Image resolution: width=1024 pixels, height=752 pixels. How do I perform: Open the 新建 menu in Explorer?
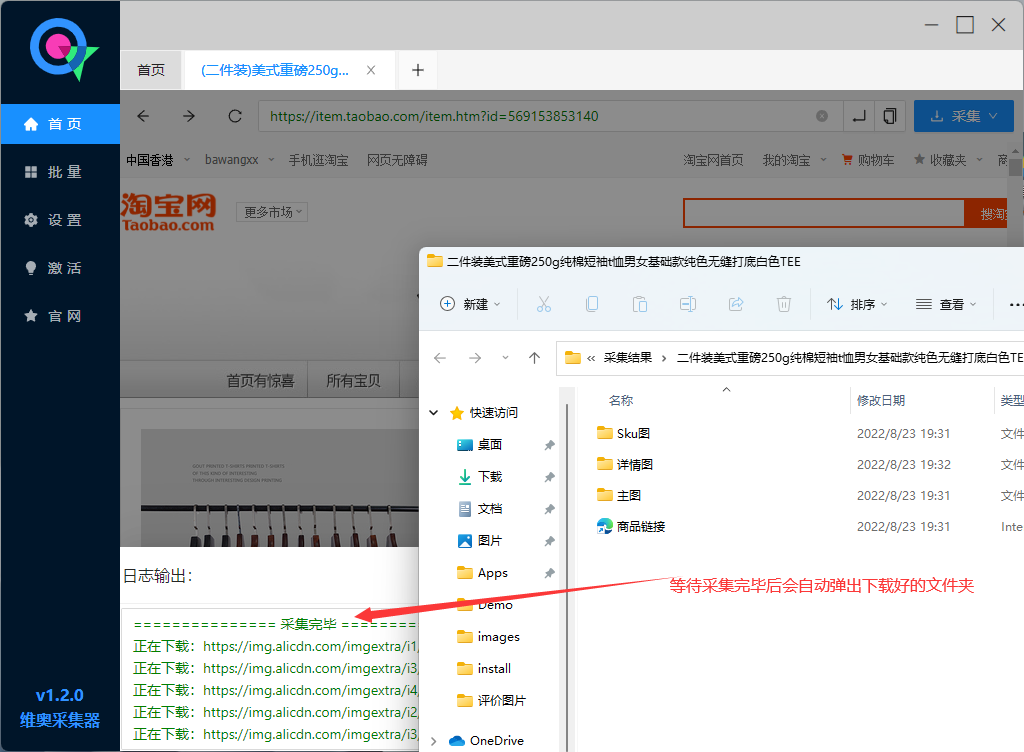pyautogui.click(x=470, y=304)
